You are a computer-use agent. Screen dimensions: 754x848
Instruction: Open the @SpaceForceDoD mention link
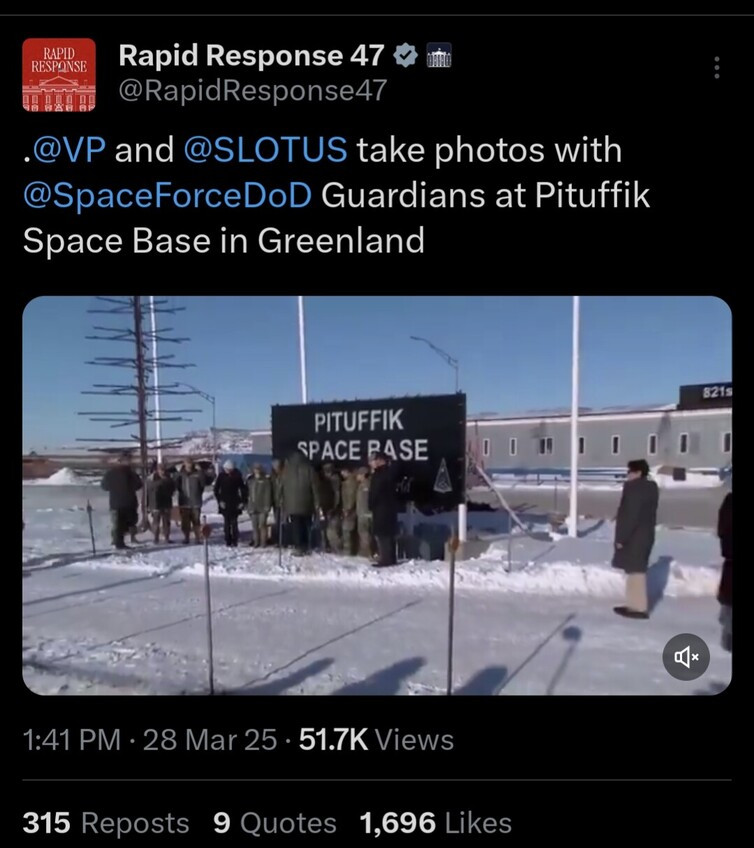pos(167,195)
